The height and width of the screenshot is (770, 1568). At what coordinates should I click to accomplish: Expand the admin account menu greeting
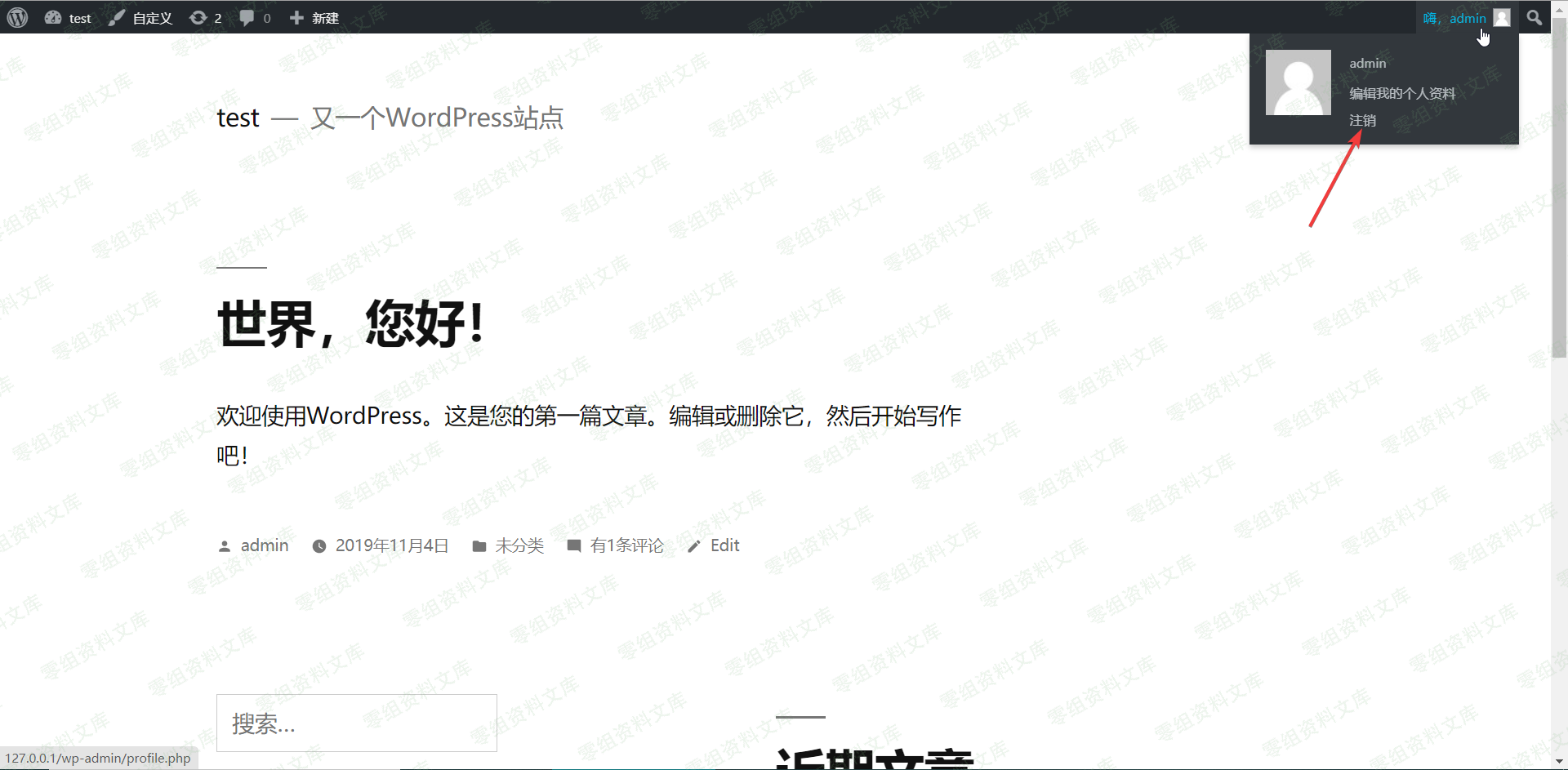(x=1454, y=18)
